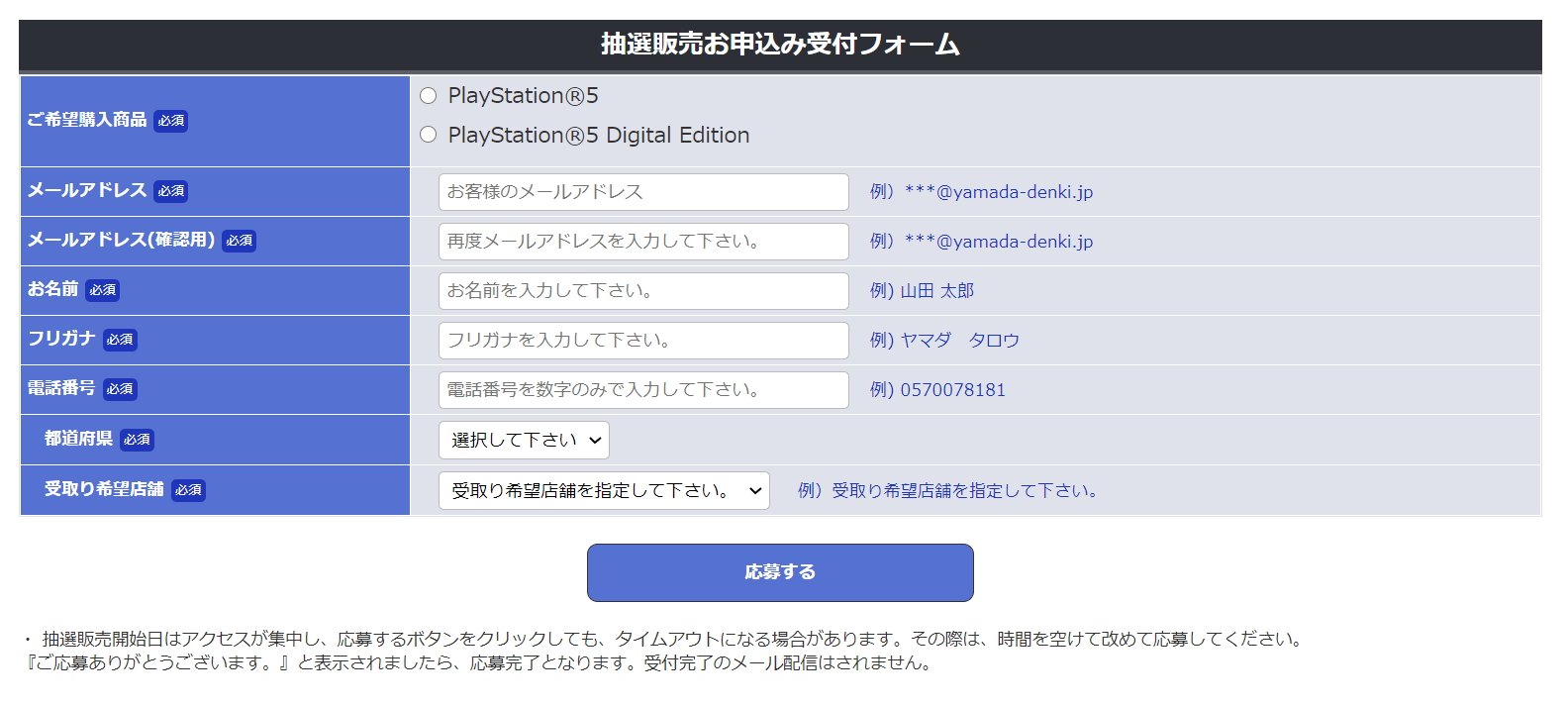Click the 必須 badge beside お名前
Image resolution: width=1568 pixels, height=707 pixels.
tap(103, 290)
